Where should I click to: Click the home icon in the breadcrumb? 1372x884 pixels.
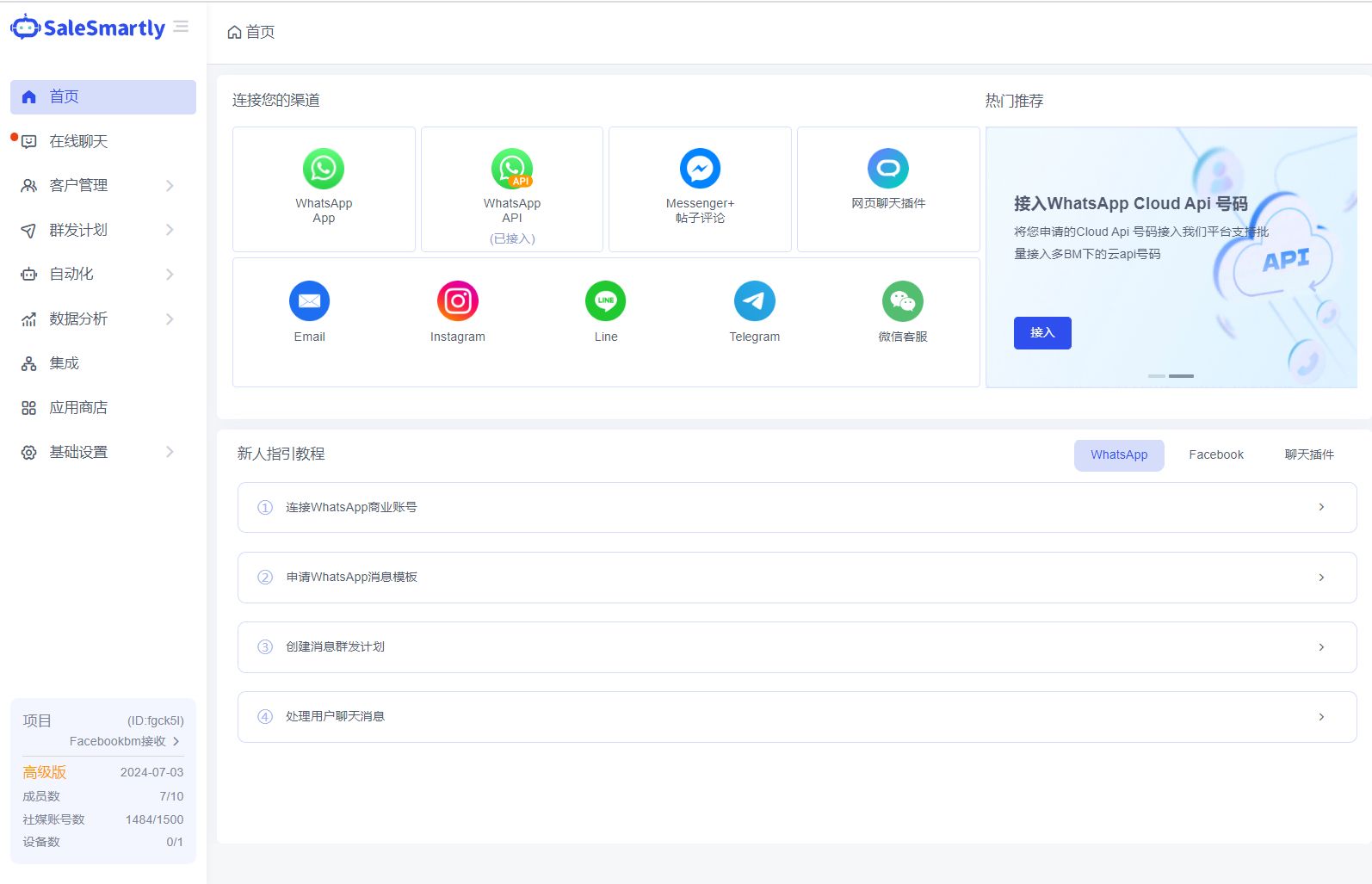coord(234,33)
